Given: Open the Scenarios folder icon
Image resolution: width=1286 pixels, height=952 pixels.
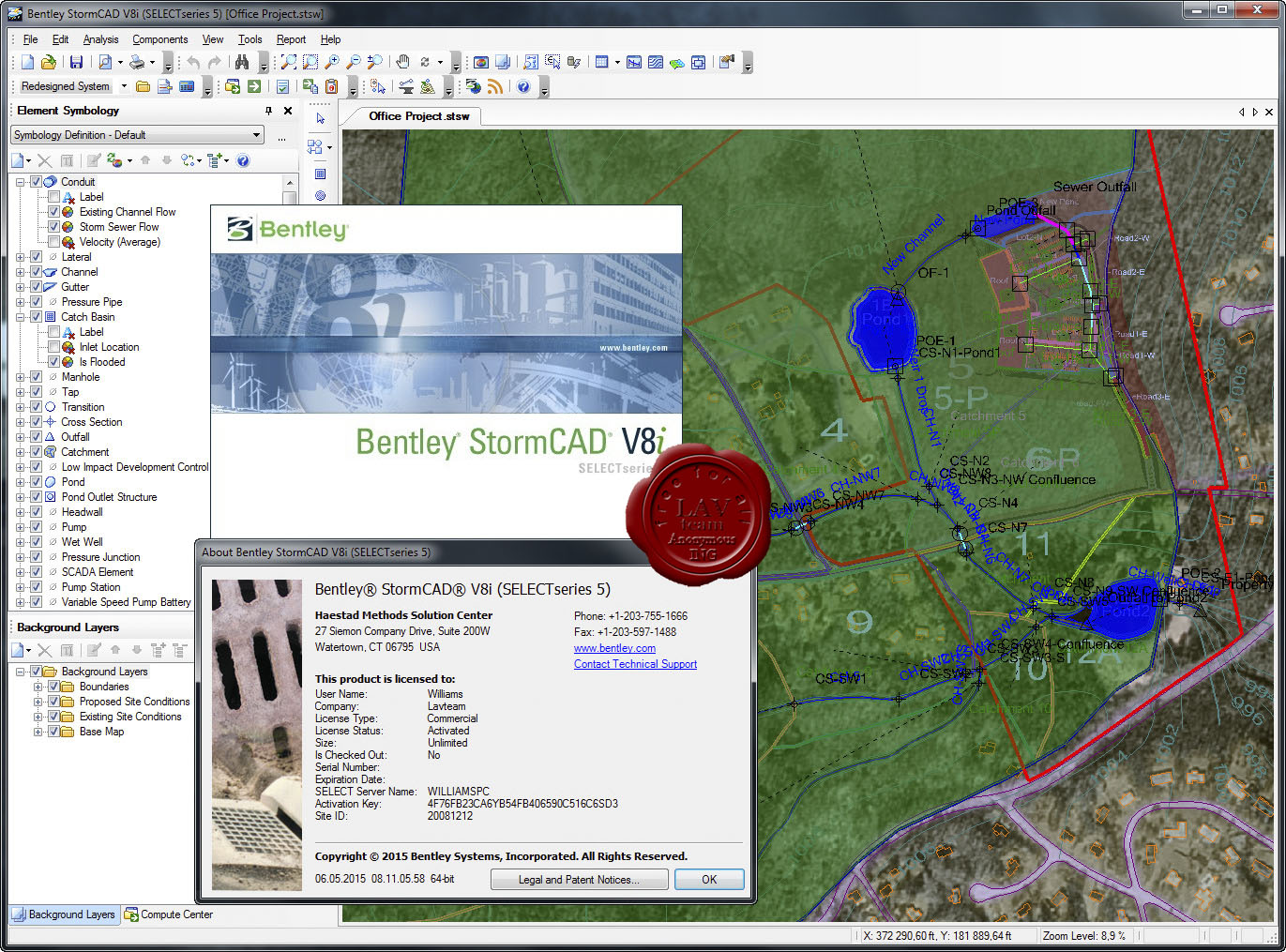Looking at the screenshot, I should point(143,86).
